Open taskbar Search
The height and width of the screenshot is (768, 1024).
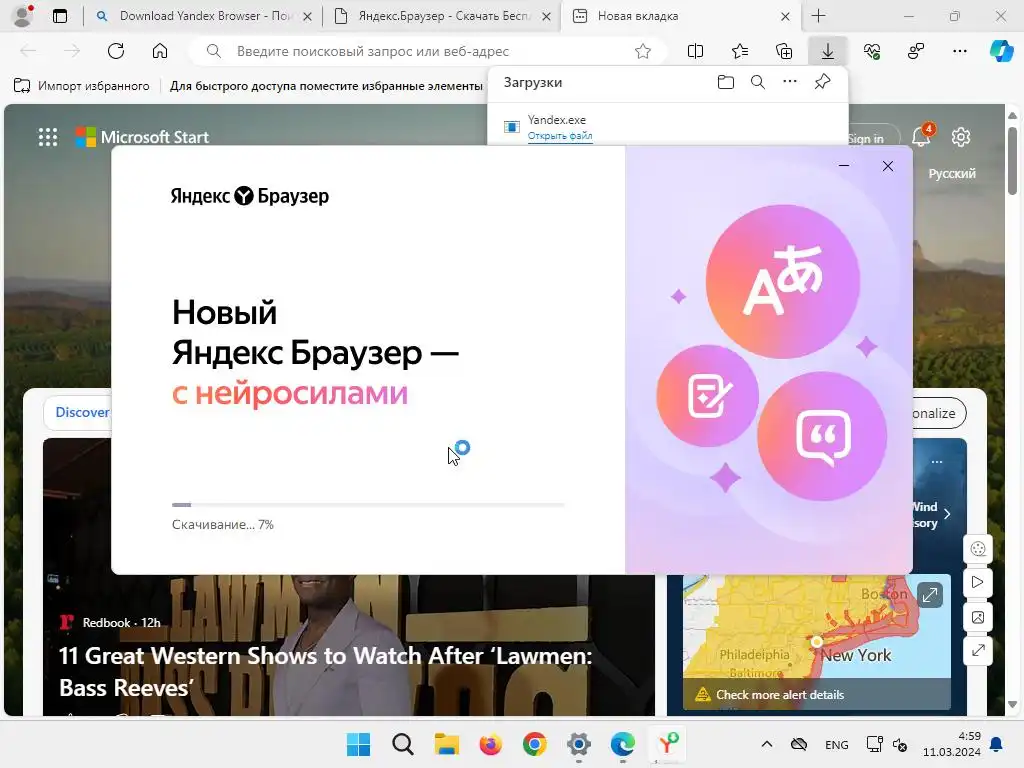pos(402,744)
